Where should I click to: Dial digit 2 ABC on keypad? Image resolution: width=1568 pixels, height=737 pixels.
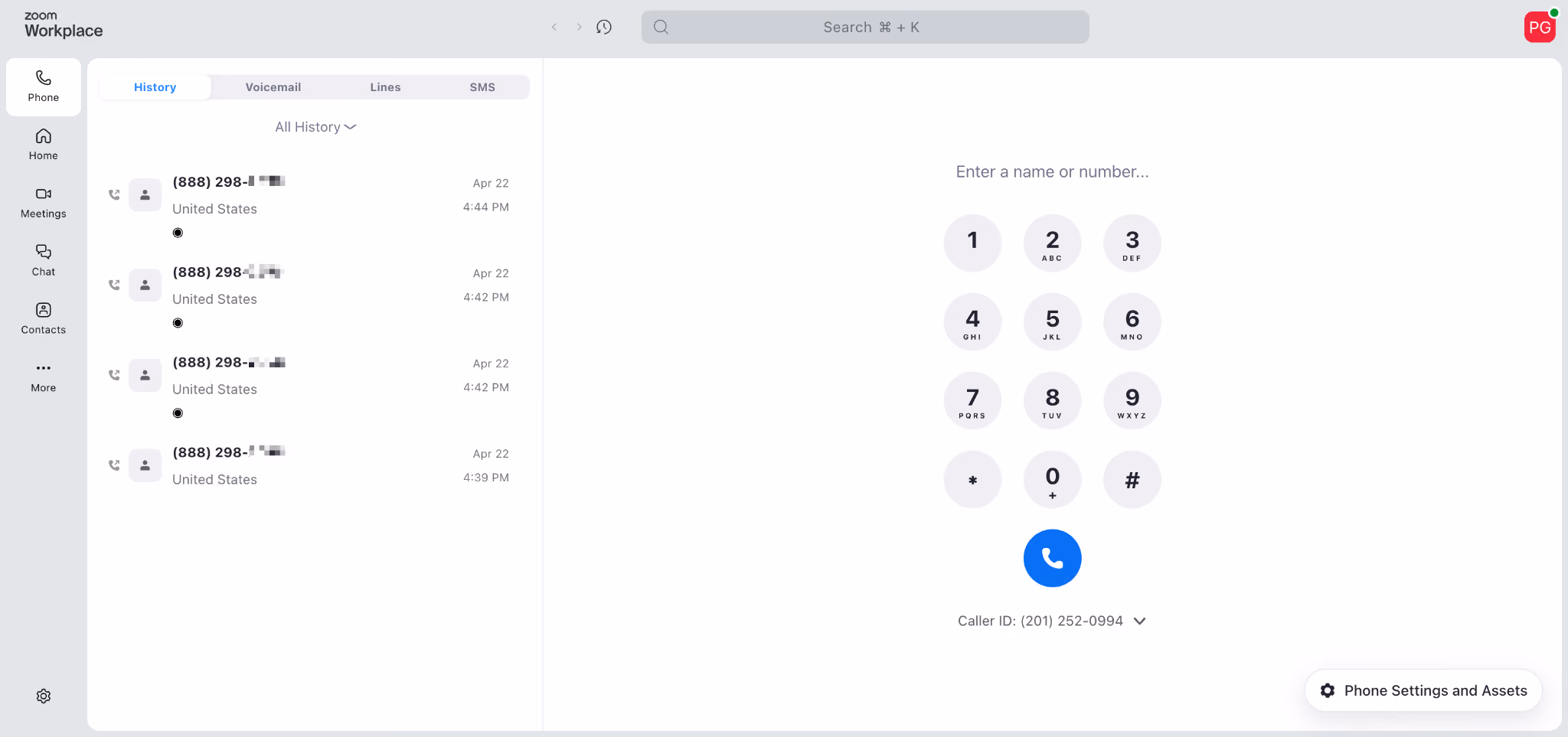click(x=1052, y=243)
